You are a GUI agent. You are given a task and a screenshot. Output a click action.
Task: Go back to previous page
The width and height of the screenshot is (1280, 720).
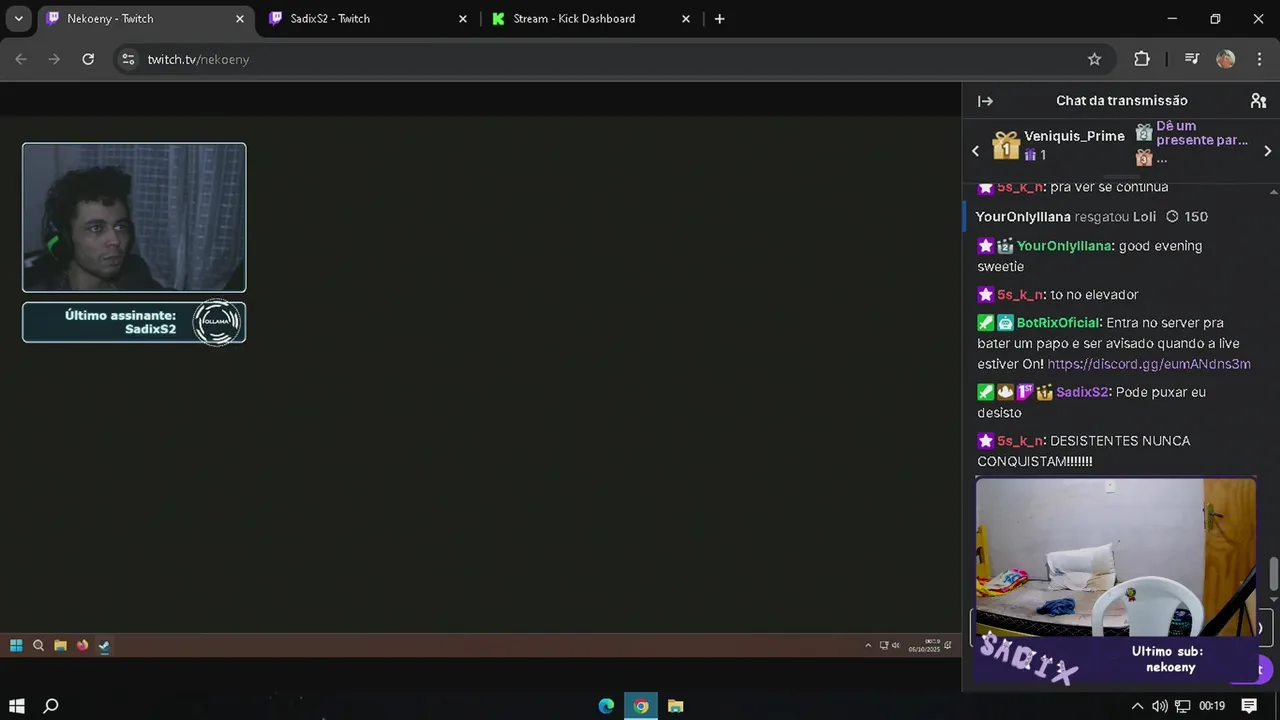click(21, 59)
